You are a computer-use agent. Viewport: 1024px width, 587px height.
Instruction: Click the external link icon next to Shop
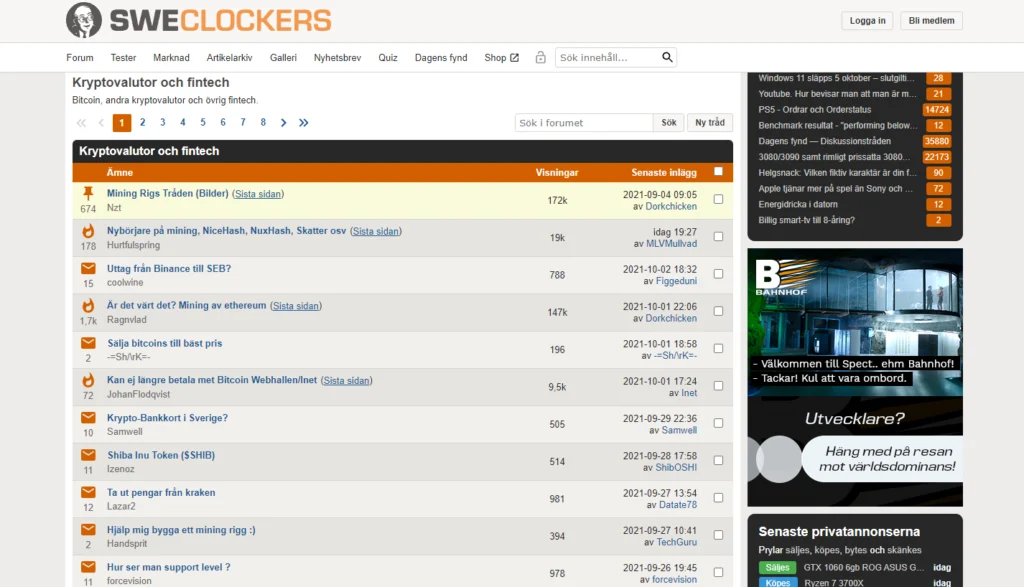(x=515, y=57)
